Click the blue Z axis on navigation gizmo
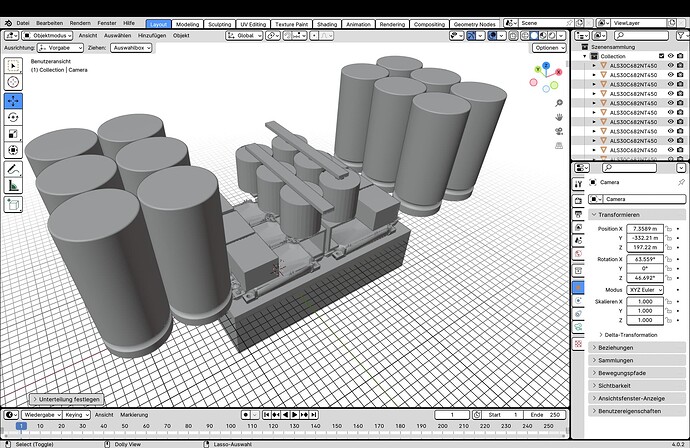Viewport: 690px width, 448px height. [x=546, y=66]
